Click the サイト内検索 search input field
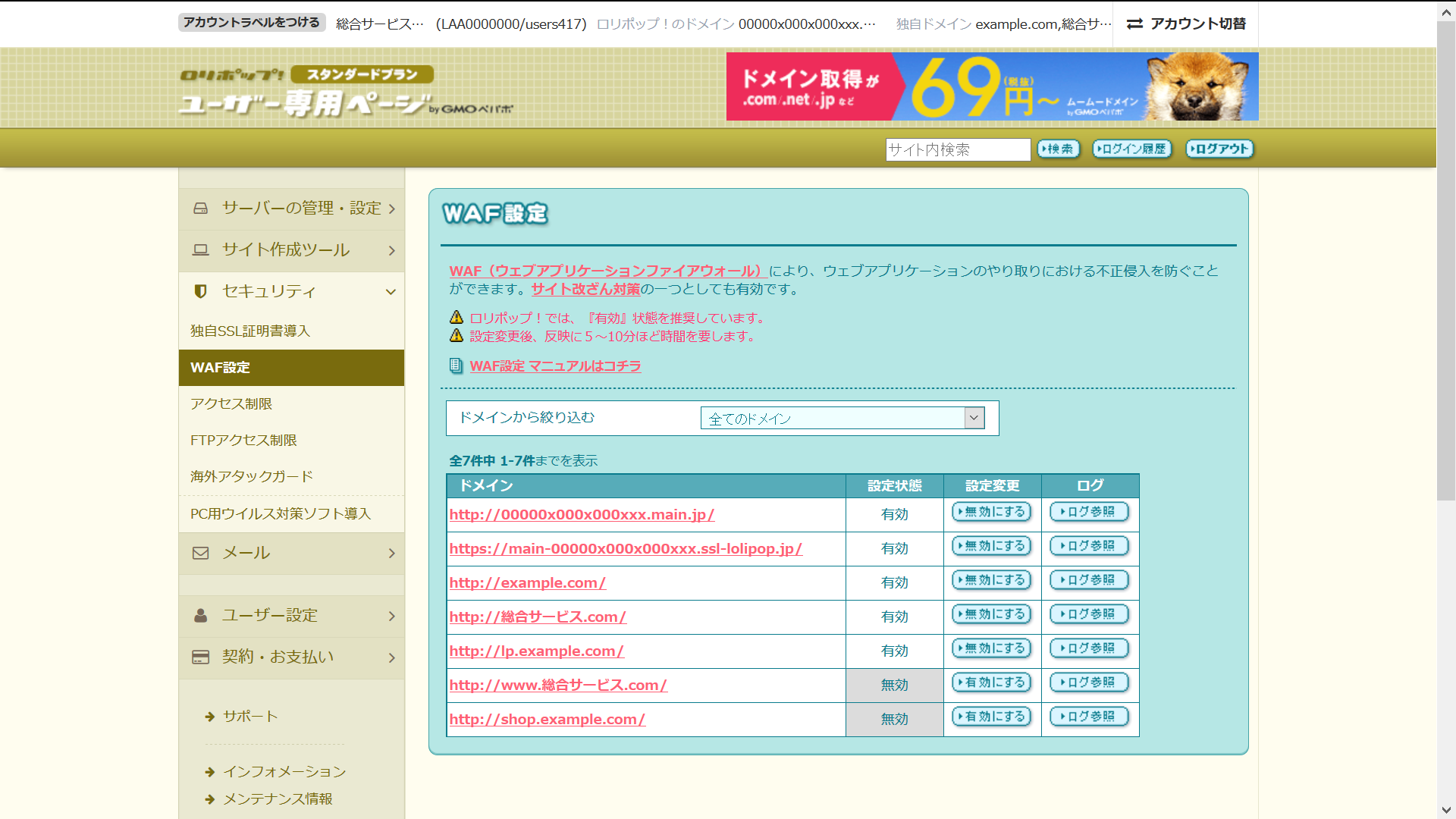 tap(957, 149)
